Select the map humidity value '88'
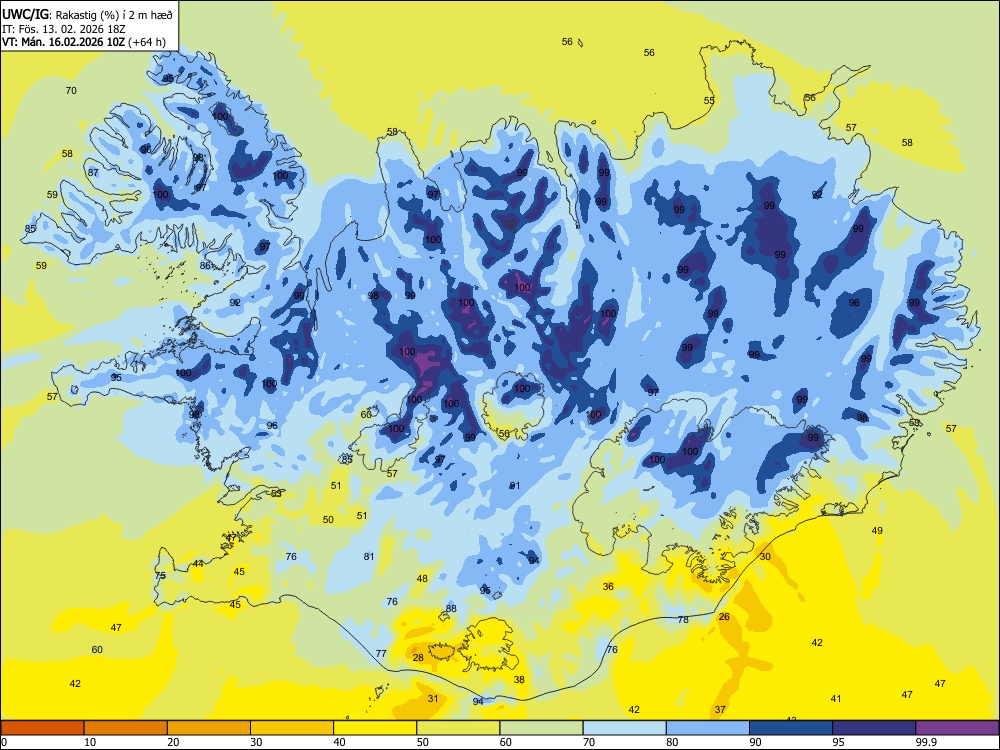This screenshot has height=750, width=1000. pyautogui.click(x=451, y=608)
